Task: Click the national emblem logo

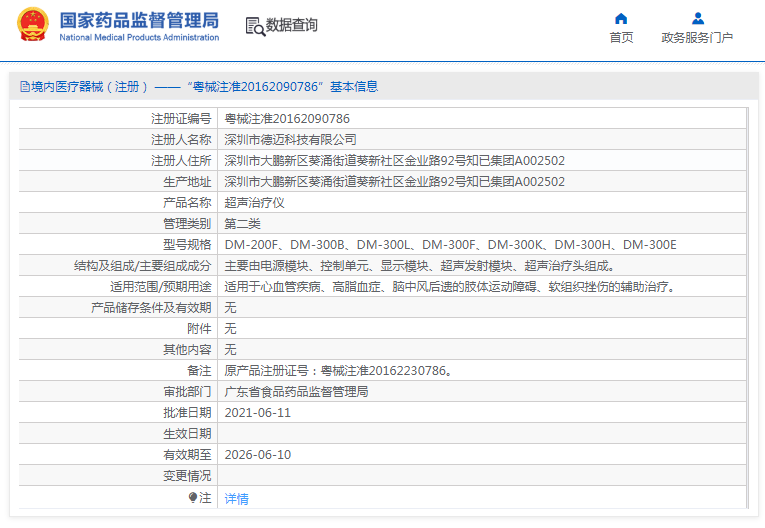Action: [33, 24]
